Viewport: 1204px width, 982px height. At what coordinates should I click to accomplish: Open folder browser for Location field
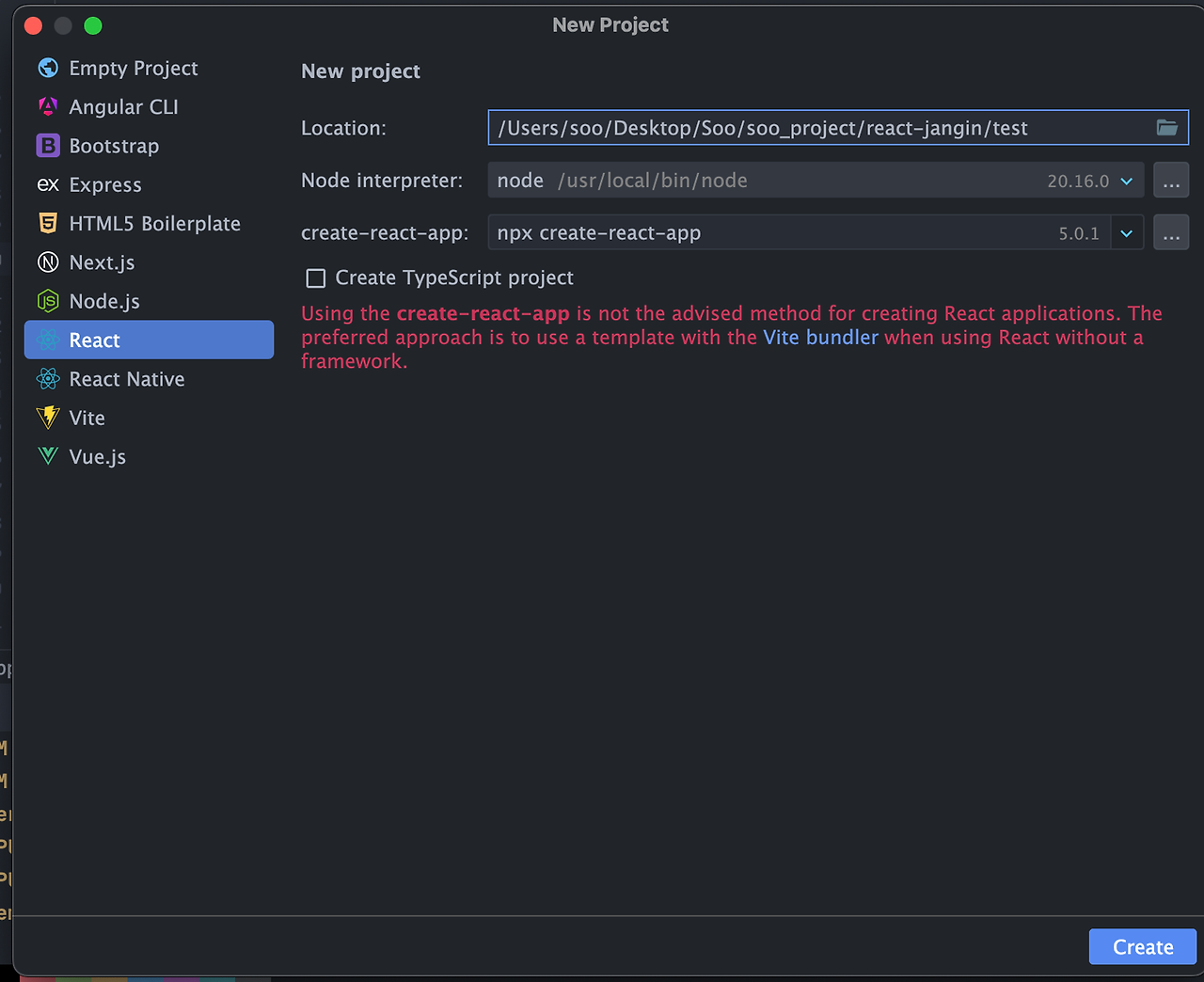point(1167,128)
